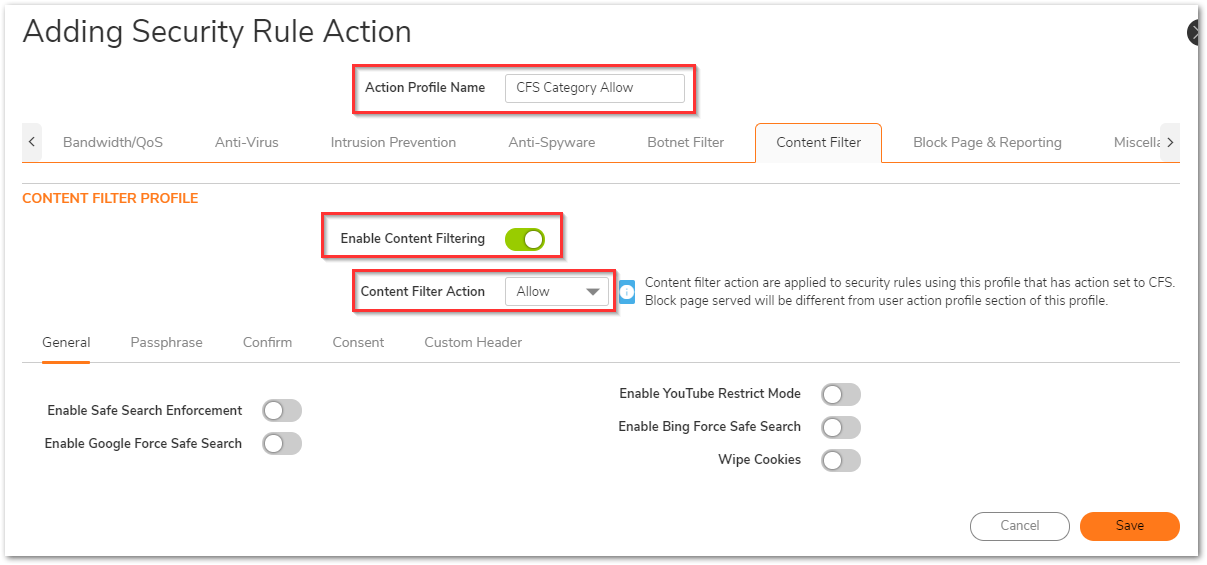Switch to the Anti-Virus tab

[x=247, y=143]
